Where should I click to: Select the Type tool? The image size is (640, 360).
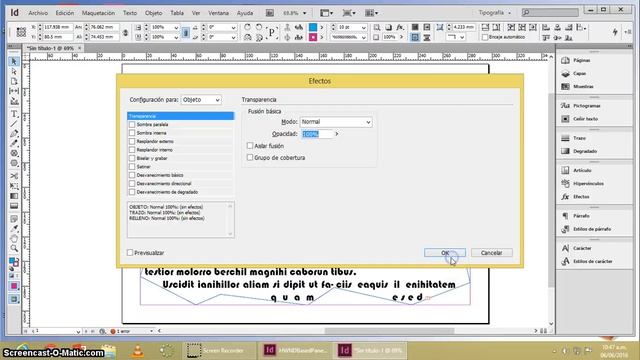tap(14, 114)
